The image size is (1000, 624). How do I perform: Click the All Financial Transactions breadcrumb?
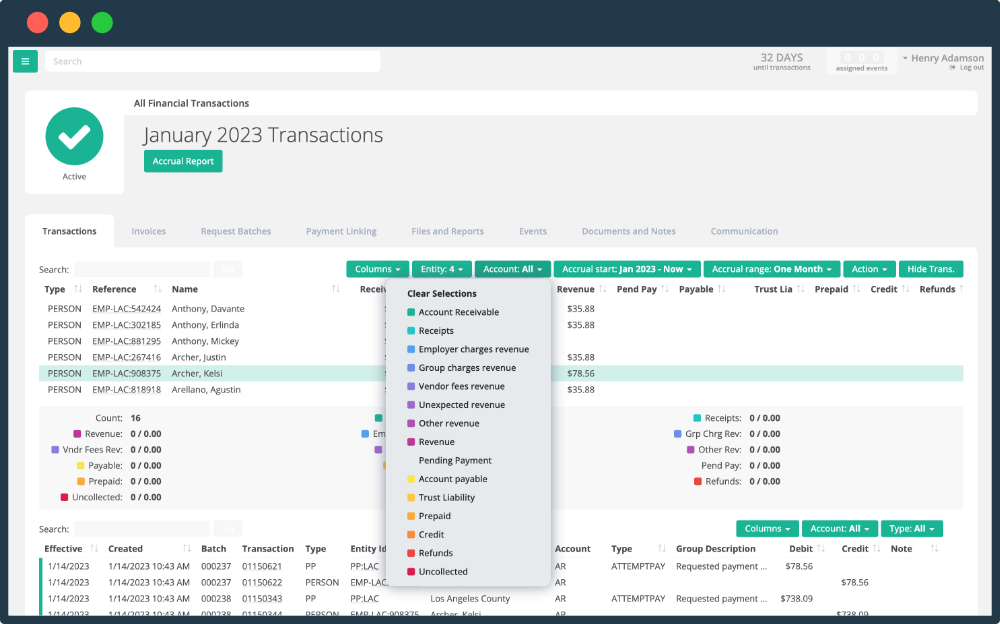(x=191, y=103)
